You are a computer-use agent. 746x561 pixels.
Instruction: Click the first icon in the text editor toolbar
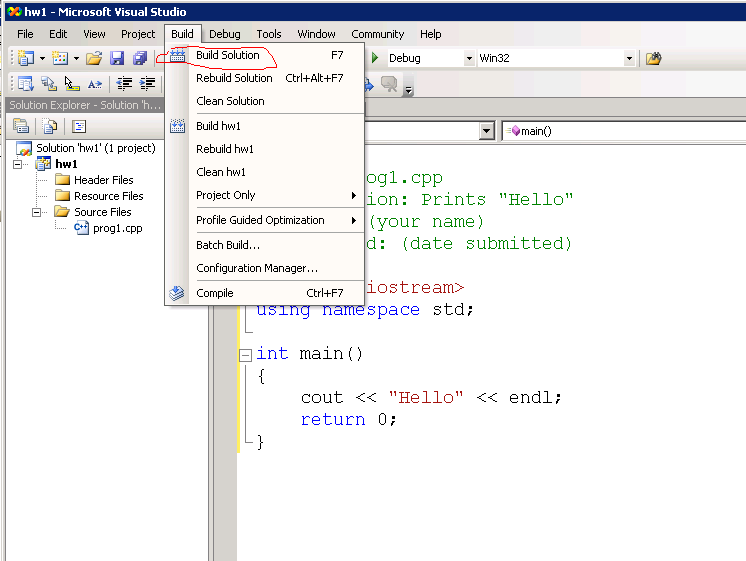pyautogui.click(x=25, y=84)
